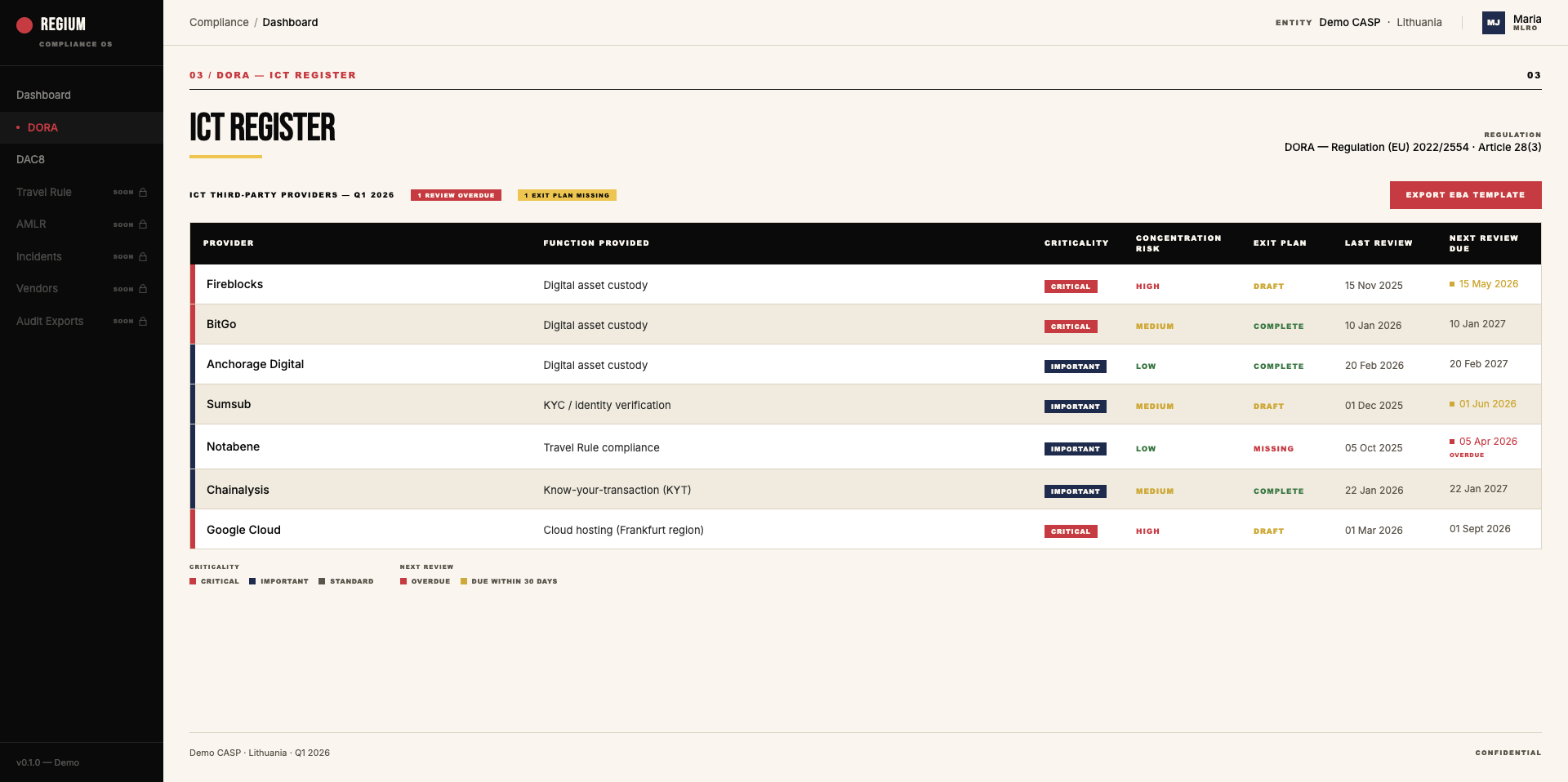Click '01 Sept 2026' next review date
This screenshot has height=782, width=1568.
tap(1480, 529)
